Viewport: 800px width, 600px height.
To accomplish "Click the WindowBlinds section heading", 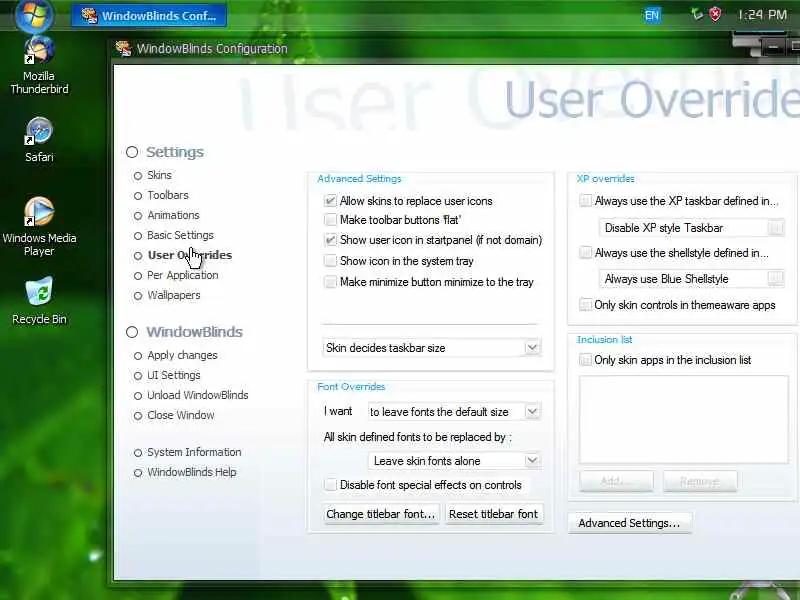I will 194,332.
